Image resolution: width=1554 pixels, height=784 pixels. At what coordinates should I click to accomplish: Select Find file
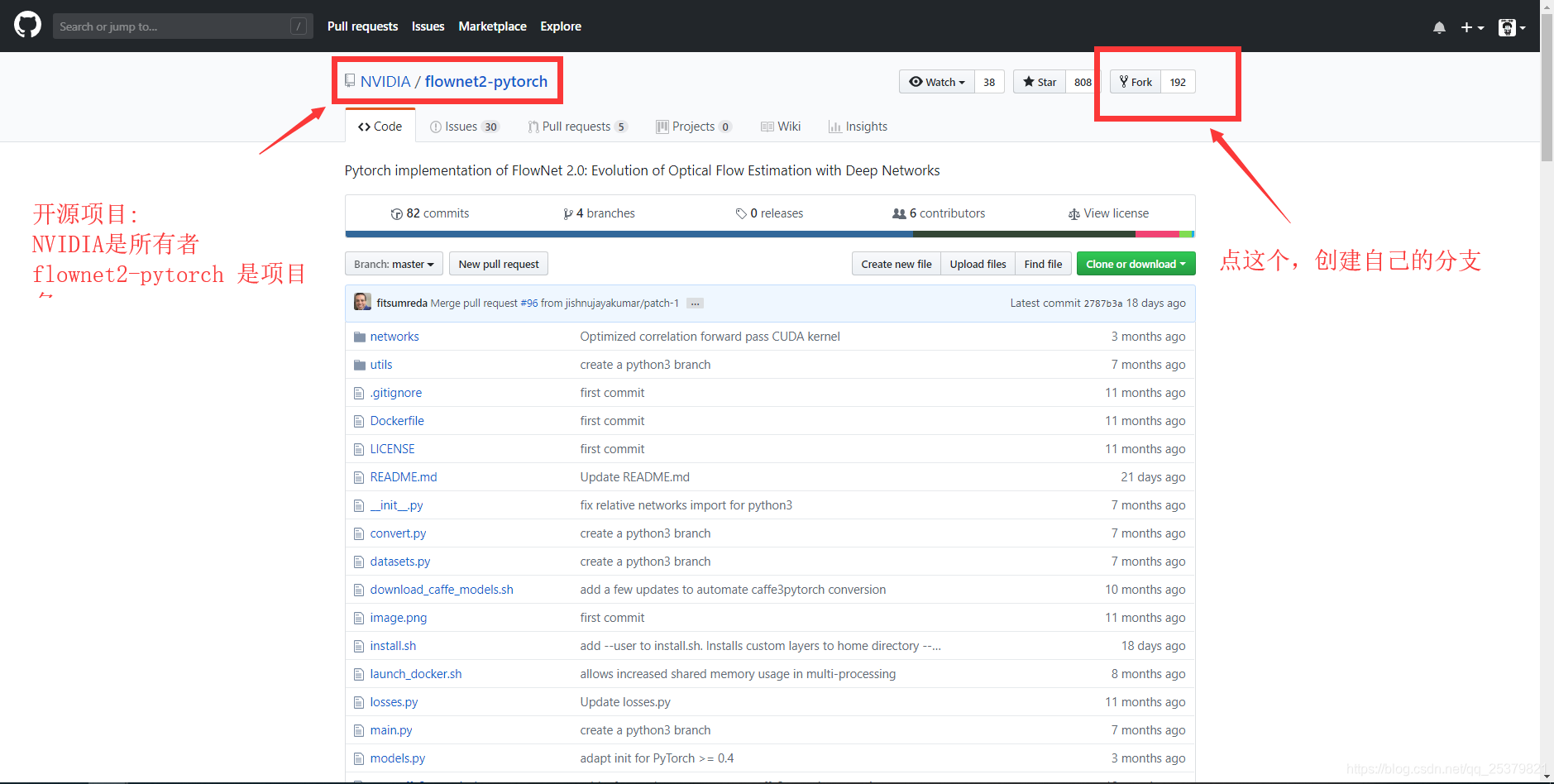pyautogui.click(x=1043, y=264)
